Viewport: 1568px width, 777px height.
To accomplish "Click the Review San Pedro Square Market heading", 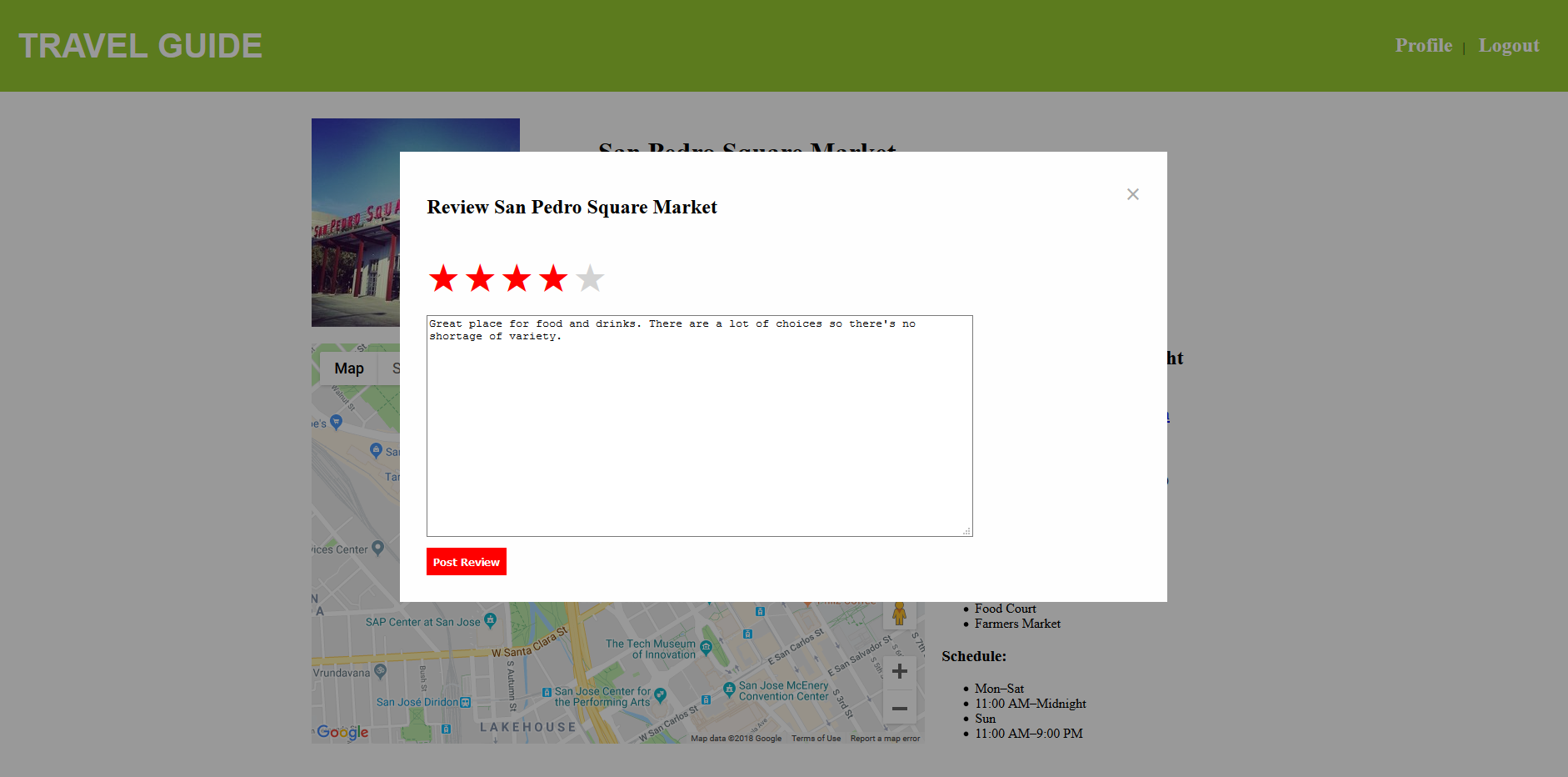I will (572, 207).
